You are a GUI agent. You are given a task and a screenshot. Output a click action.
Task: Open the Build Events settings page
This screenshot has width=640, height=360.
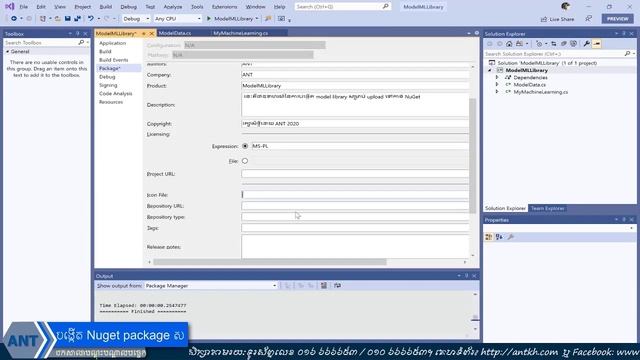(x=113, y=60)
